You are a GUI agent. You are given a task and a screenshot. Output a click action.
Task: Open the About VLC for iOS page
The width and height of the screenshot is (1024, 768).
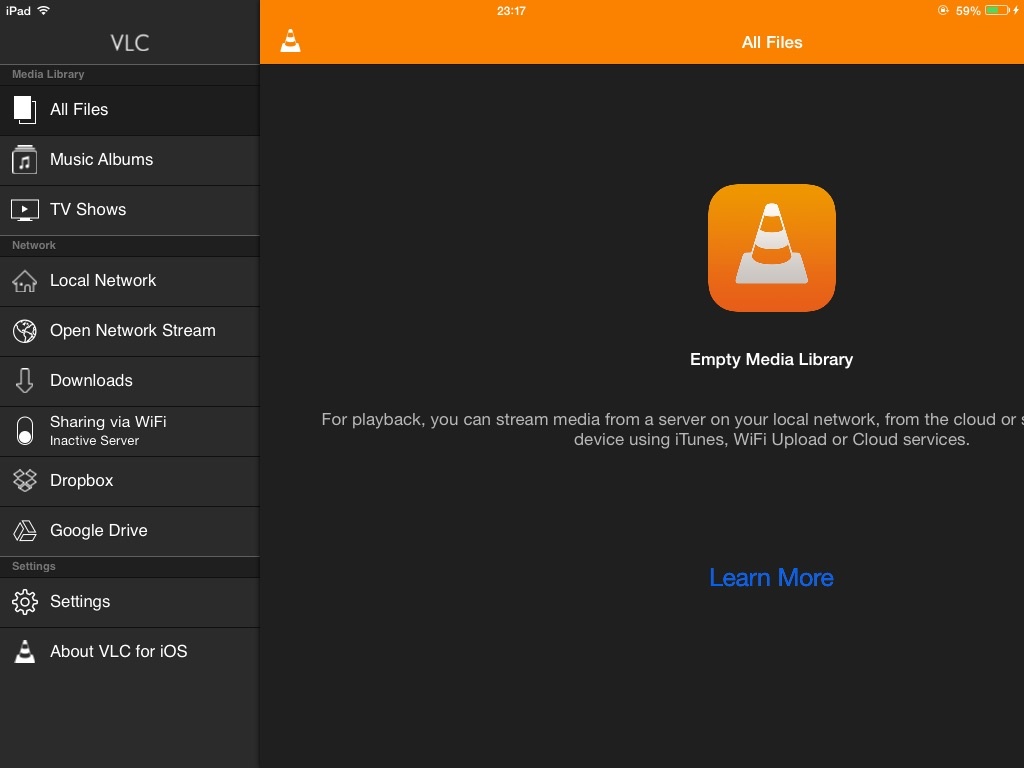117,651
